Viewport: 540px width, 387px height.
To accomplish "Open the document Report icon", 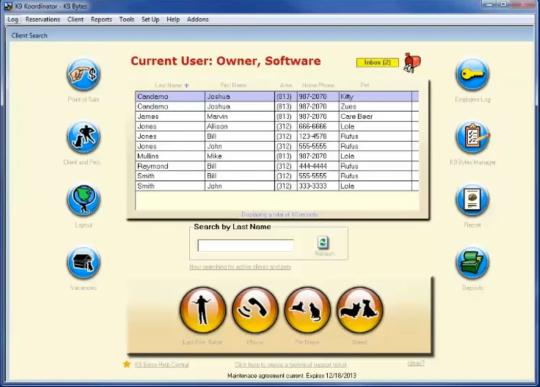I will point(472,200).
